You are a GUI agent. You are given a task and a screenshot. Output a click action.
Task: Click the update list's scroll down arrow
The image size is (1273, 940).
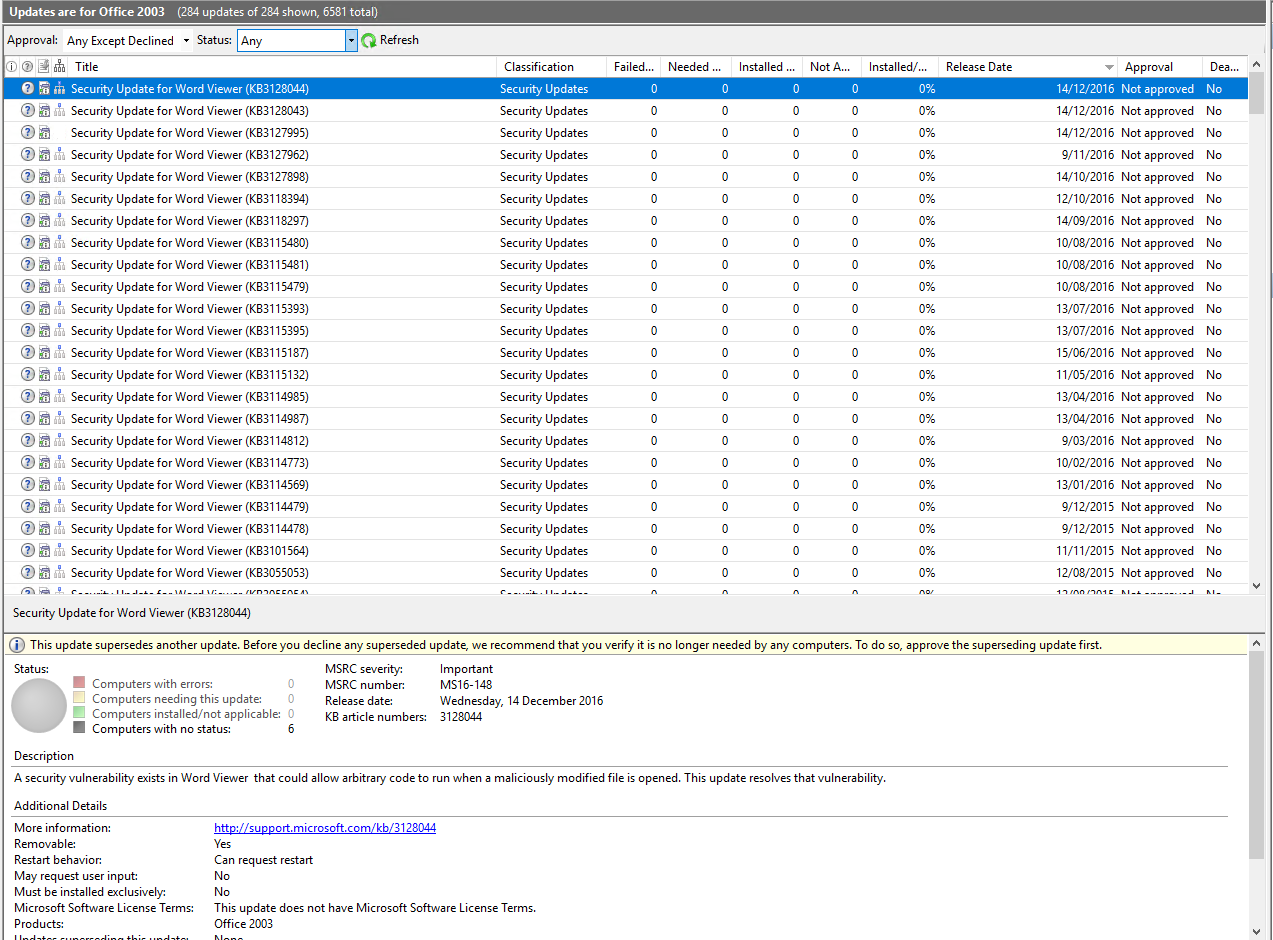click(x=1257, y=586)
